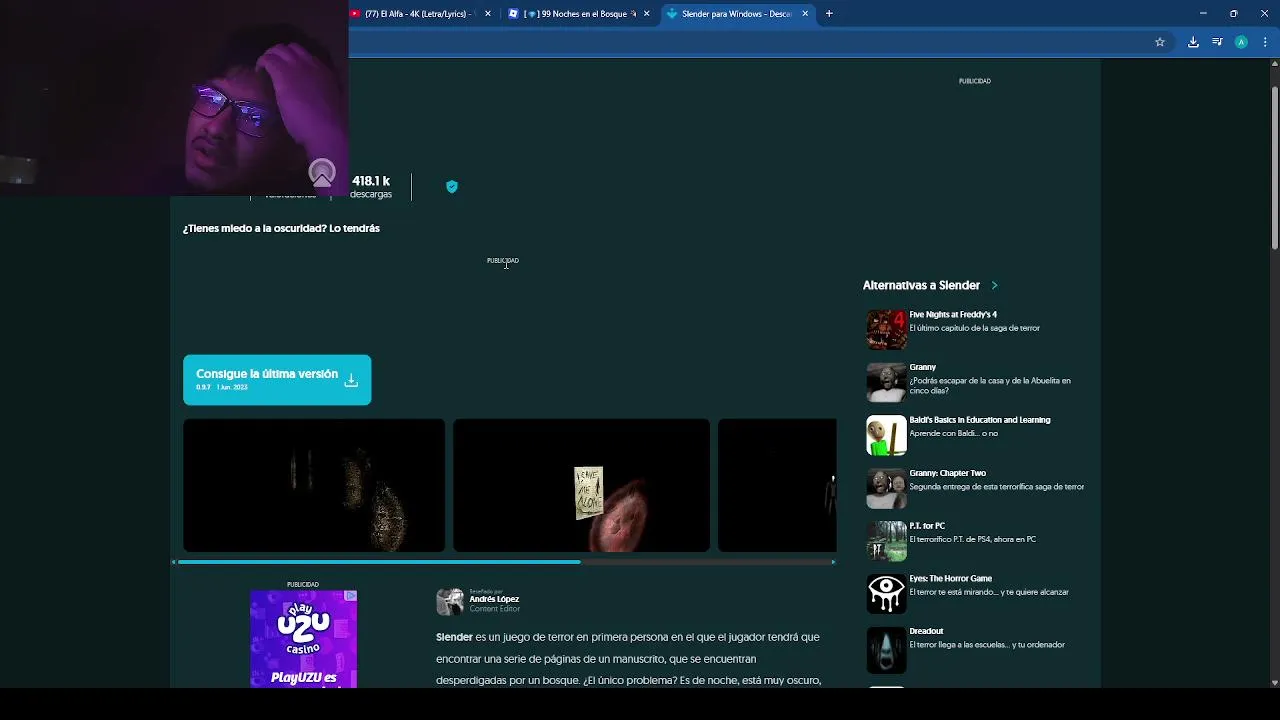Expand Alternativas a Slender chevron

point(994,285)
